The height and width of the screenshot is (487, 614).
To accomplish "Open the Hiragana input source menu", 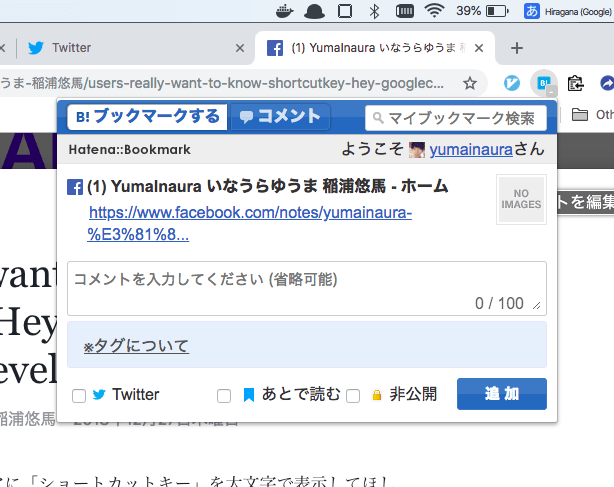I will click(568, 11).
